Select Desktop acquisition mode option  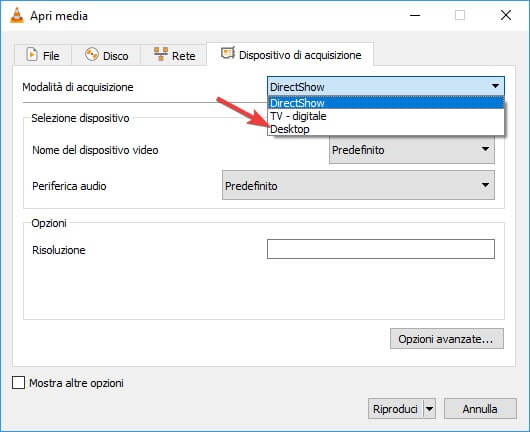tap(386, 129)
